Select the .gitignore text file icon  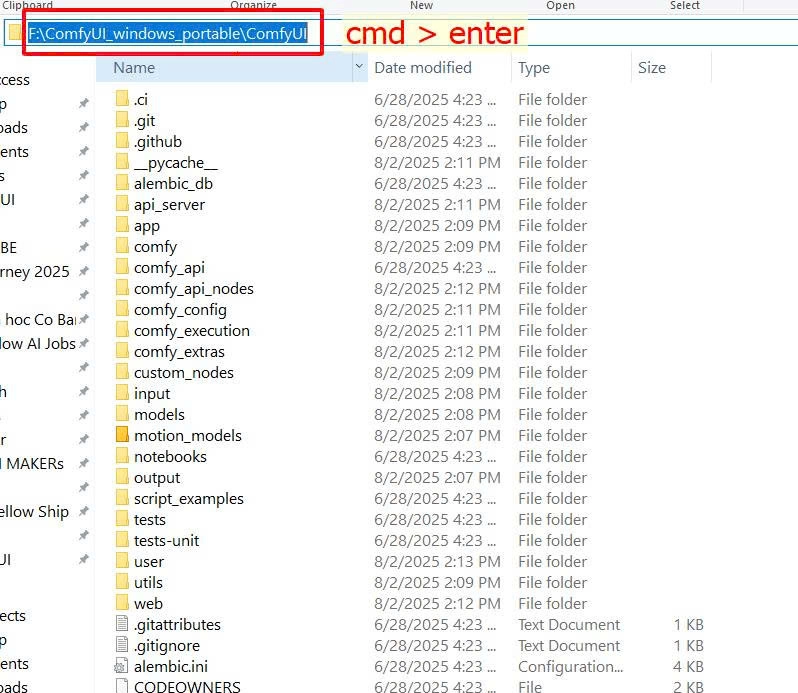(x=122, y=644)
